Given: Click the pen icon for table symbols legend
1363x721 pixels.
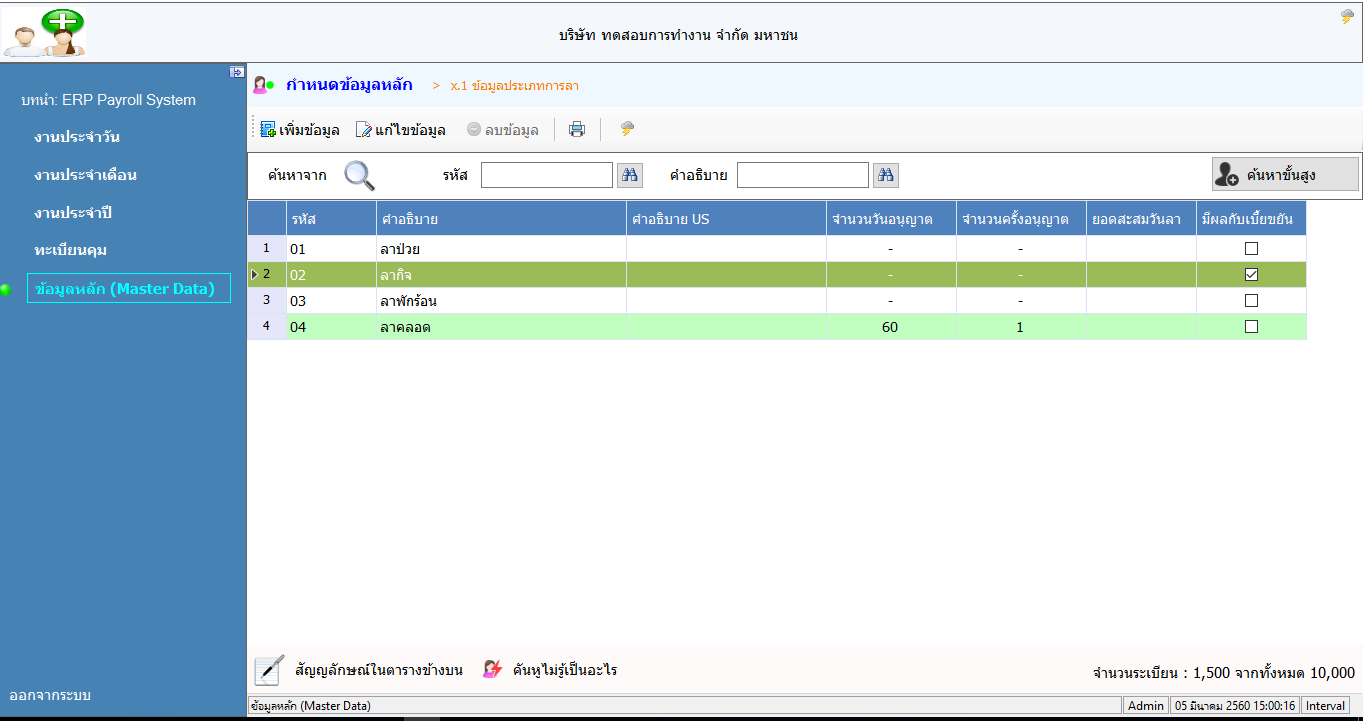Looking at the screenshot, I should point(269,670).
